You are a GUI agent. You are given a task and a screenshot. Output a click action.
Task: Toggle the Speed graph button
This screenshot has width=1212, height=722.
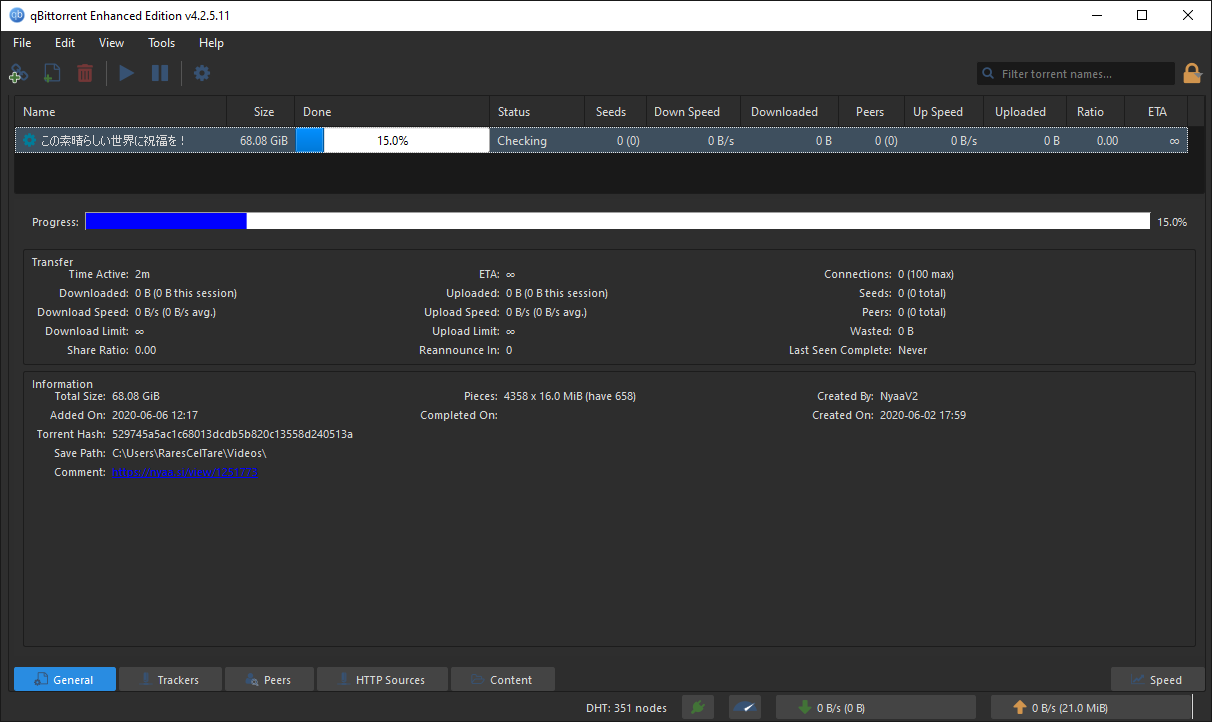click(x=1155, y=680)
